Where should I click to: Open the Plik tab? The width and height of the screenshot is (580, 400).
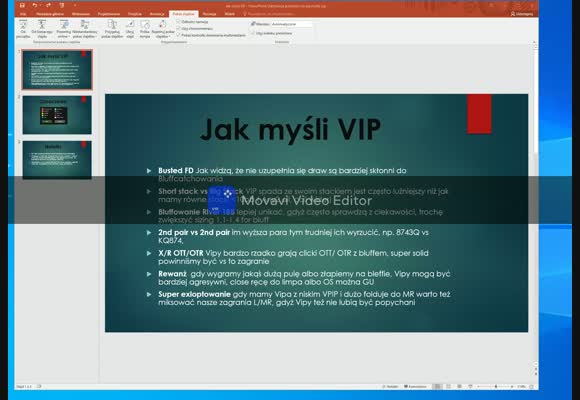pos(23,14)
